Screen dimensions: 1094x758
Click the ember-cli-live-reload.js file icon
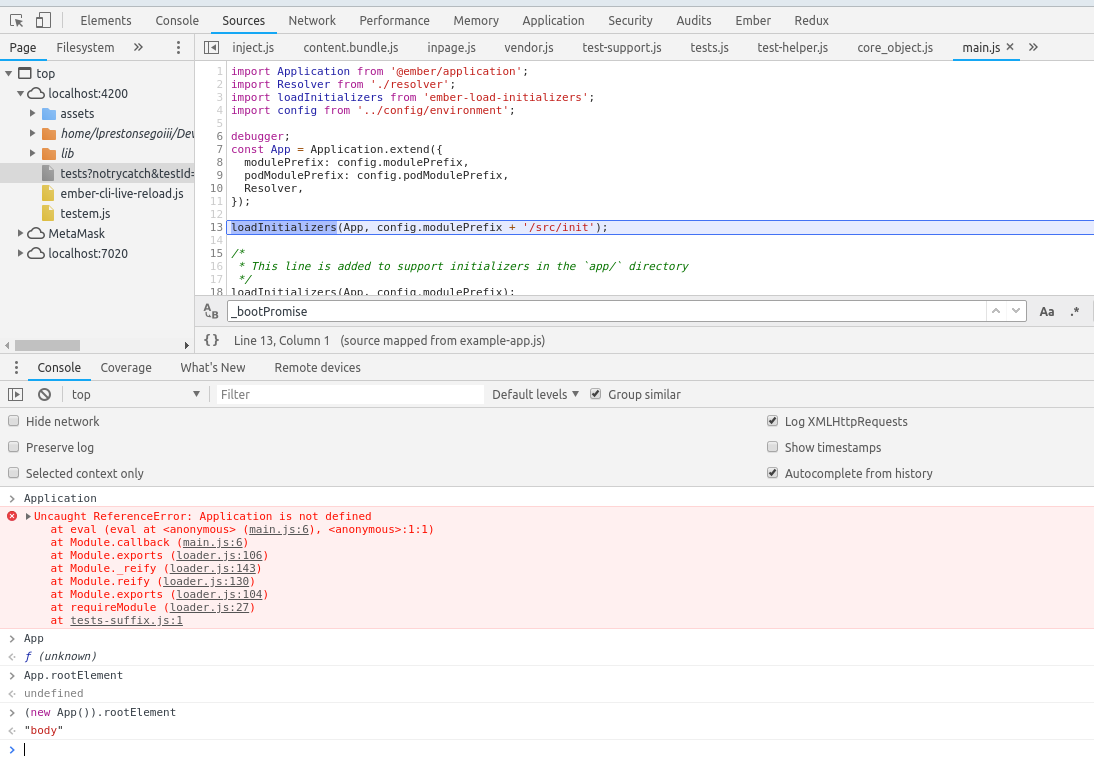point(48,193)
